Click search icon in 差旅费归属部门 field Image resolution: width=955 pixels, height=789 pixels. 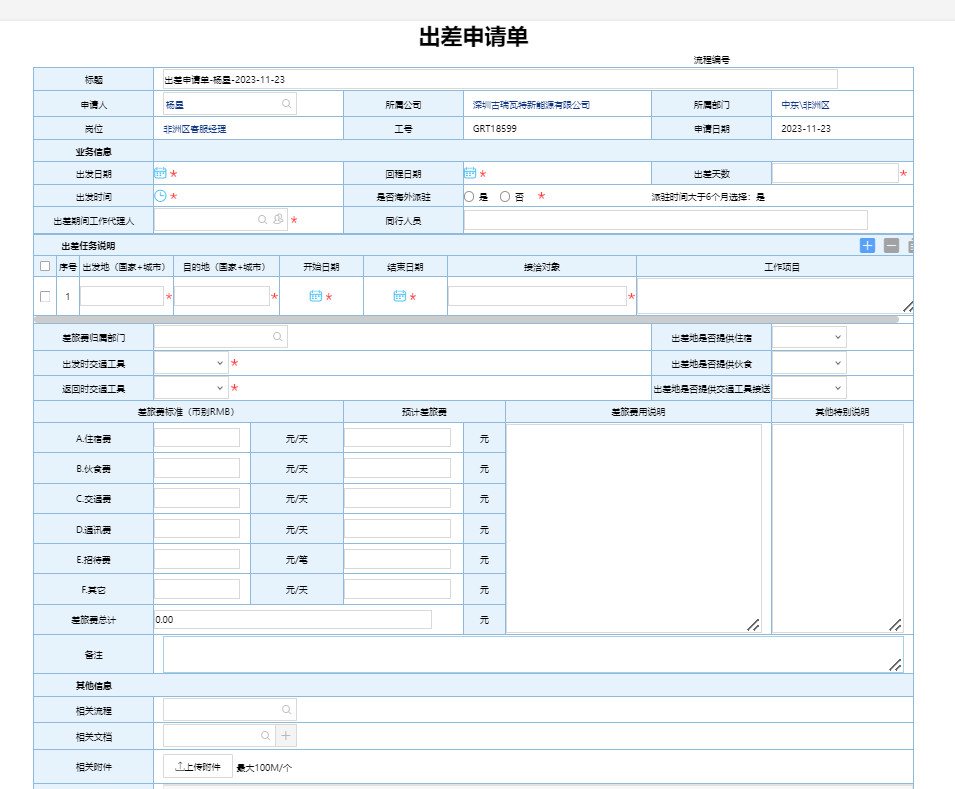tap(277, 336)
